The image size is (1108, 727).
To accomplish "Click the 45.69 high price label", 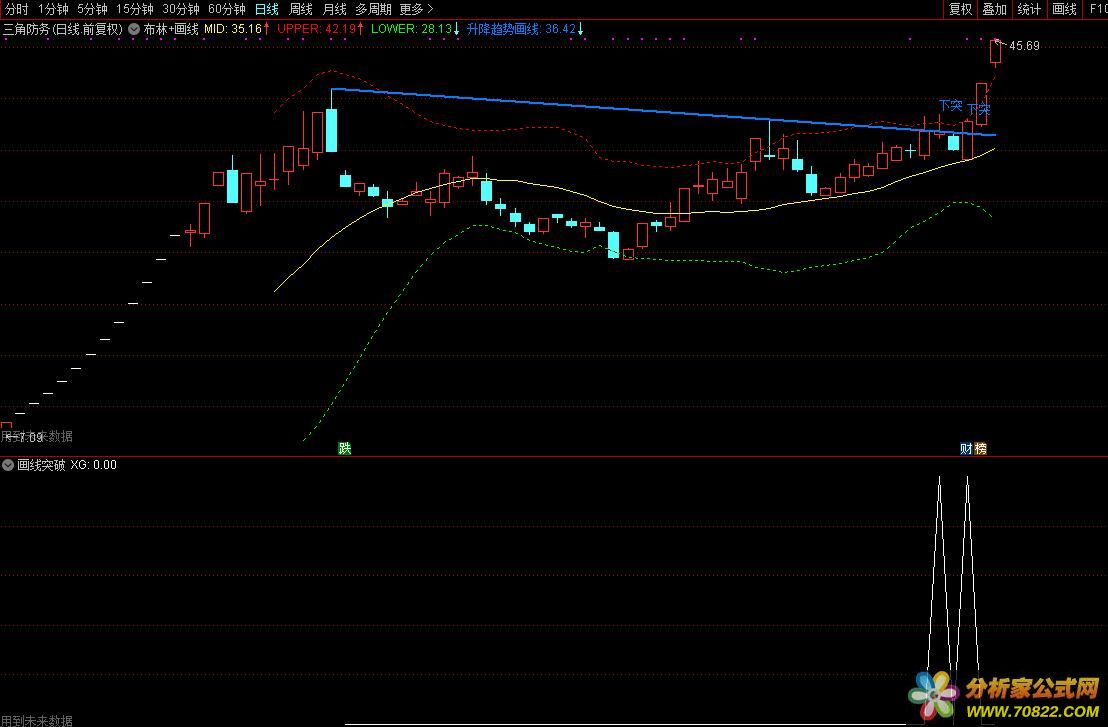I will (1024, 46).
